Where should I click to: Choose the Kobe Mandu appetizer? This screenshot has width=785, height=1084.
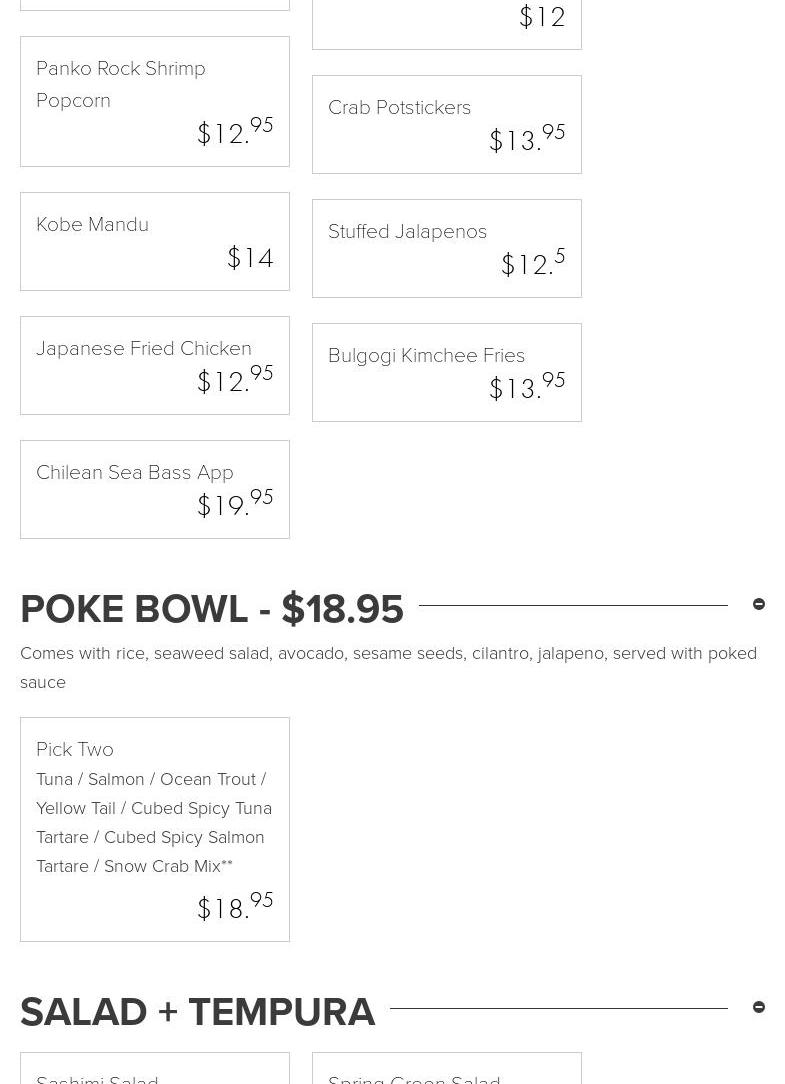92,224
